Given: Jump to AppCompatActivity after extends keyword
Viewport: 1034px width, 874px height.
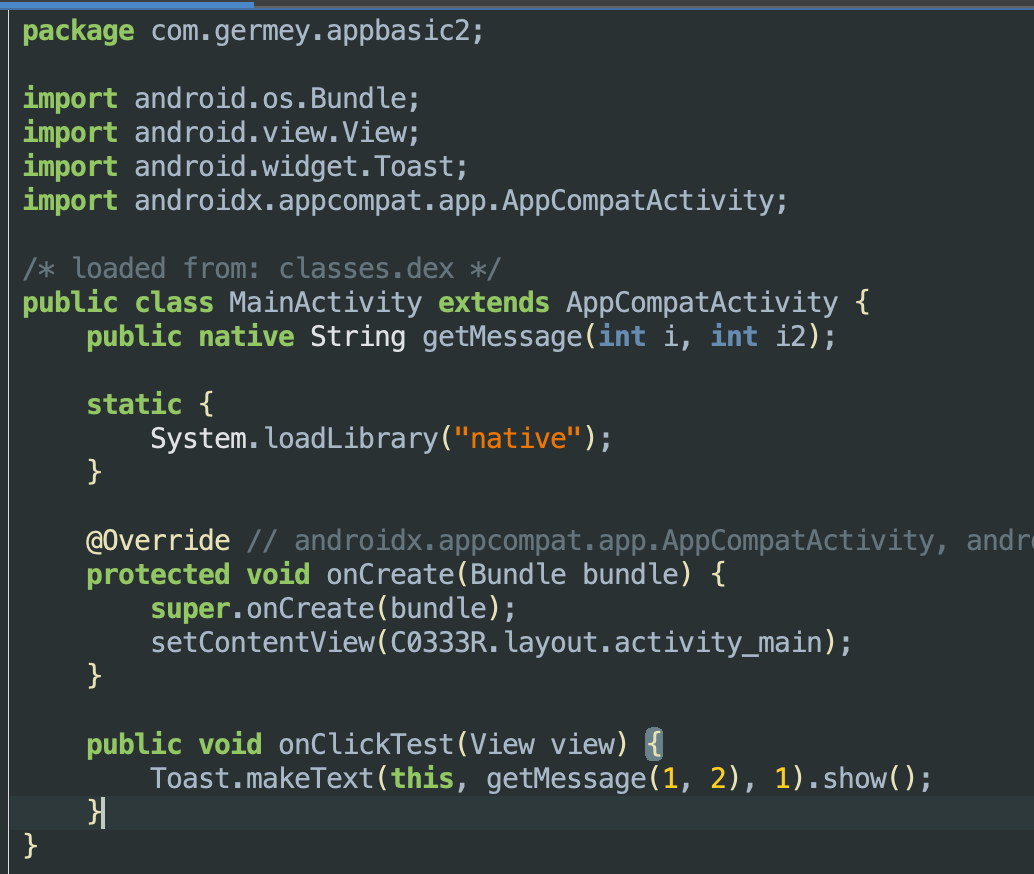Looking at the screenshot, I should point(702,303).
